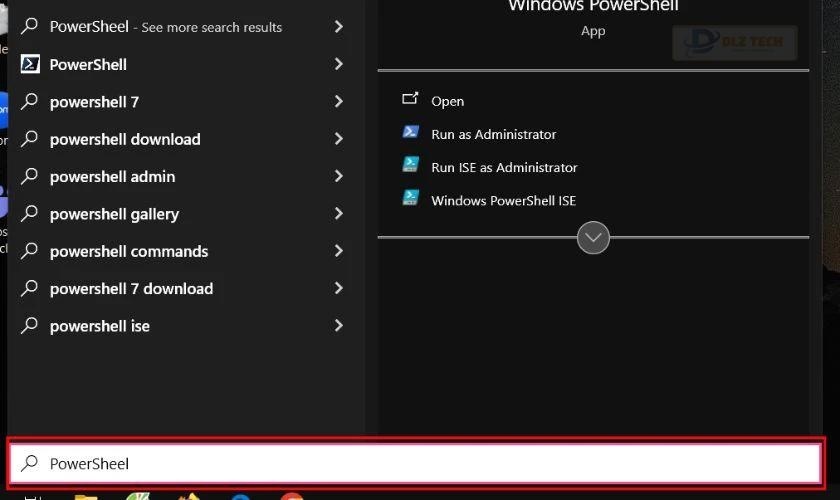Click the magnifier icon in the search box
This screenshot has height=500, width=840.
pyautogui.click(x=29, y=463)
